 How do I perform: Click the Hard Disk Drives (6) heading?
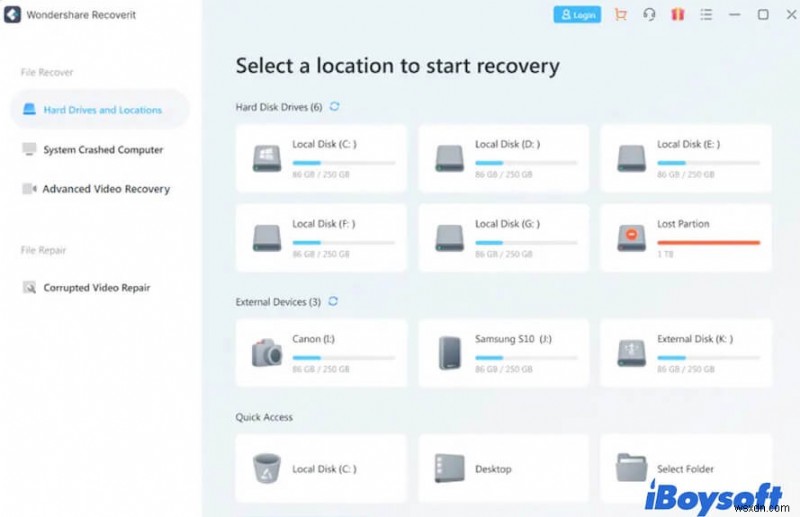pos(279,107)
